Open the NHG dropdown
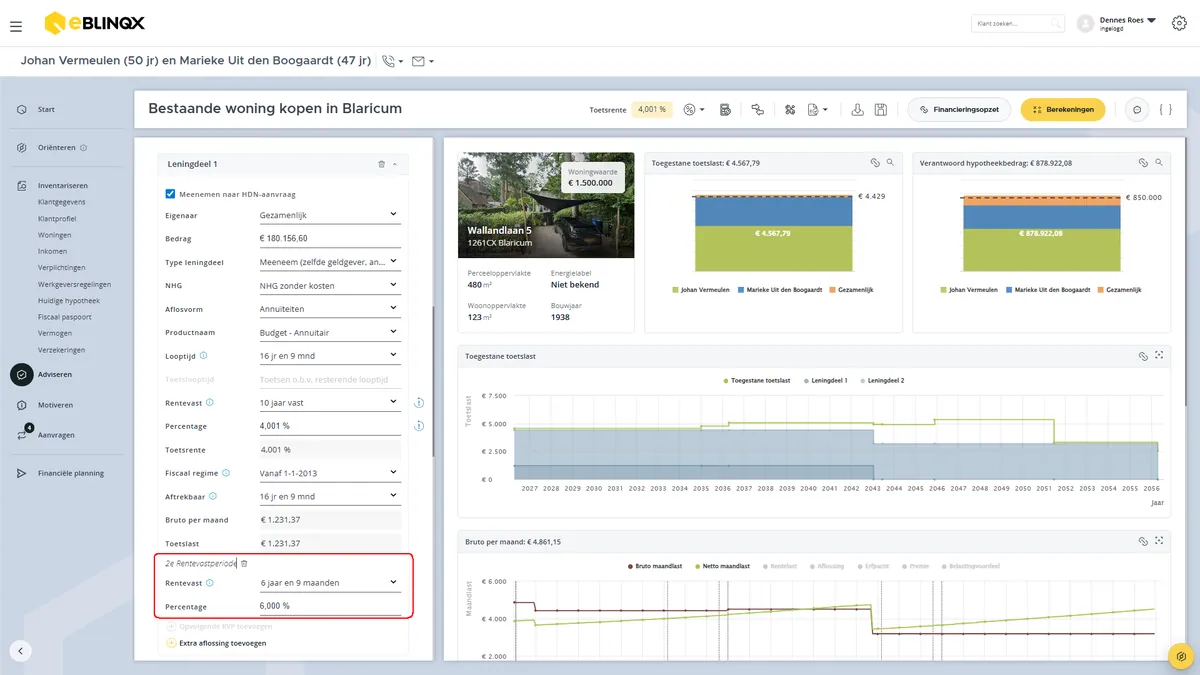 [x=328, y=286]
